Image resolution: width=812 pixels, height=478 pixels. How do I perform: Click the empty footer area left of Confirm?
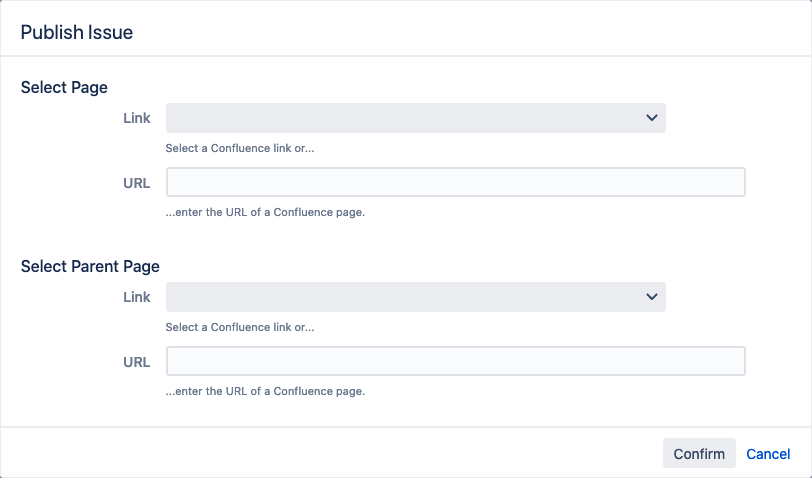click(x=330, y=453)
